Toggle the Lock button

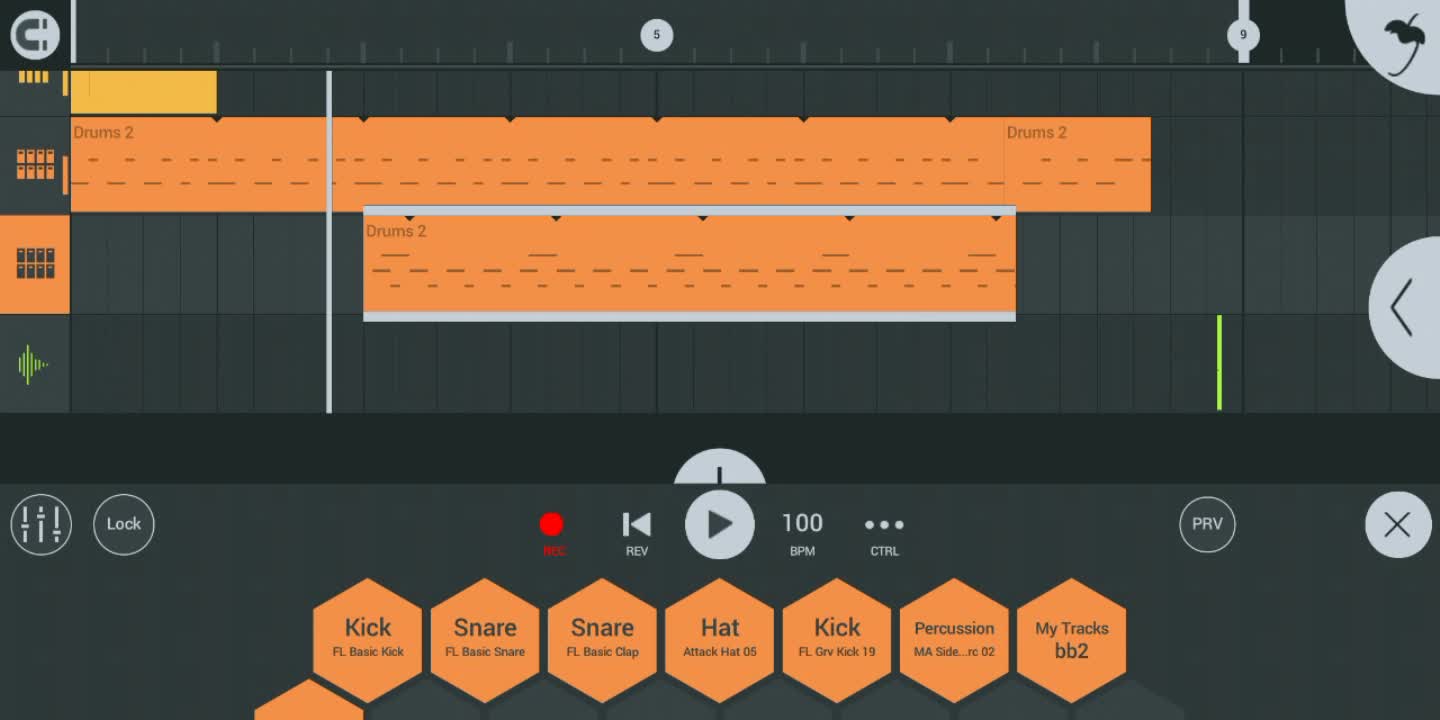pyautogui.click(x=124, y=524)
